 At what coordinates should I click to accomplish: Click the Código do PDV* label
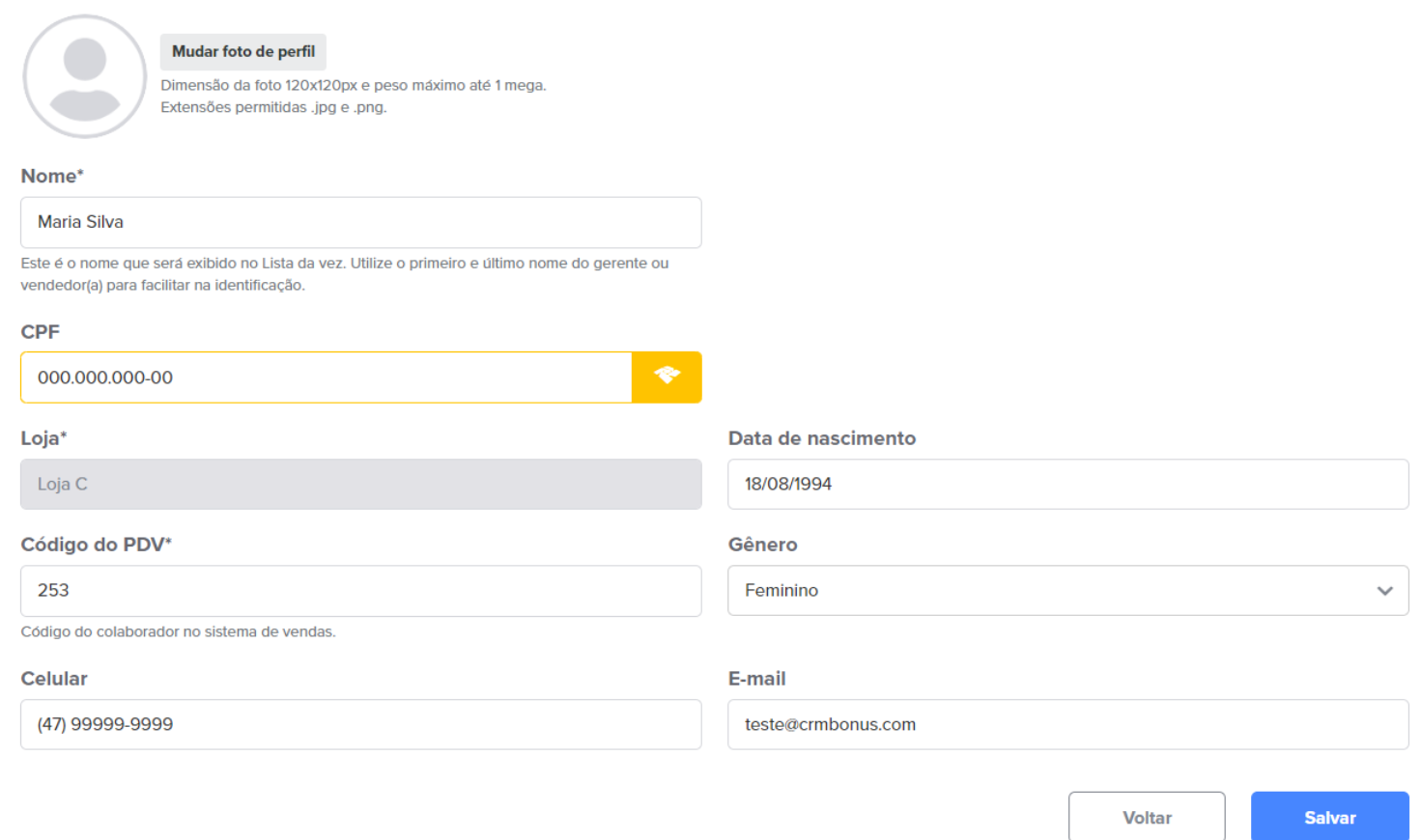point(97,545)
